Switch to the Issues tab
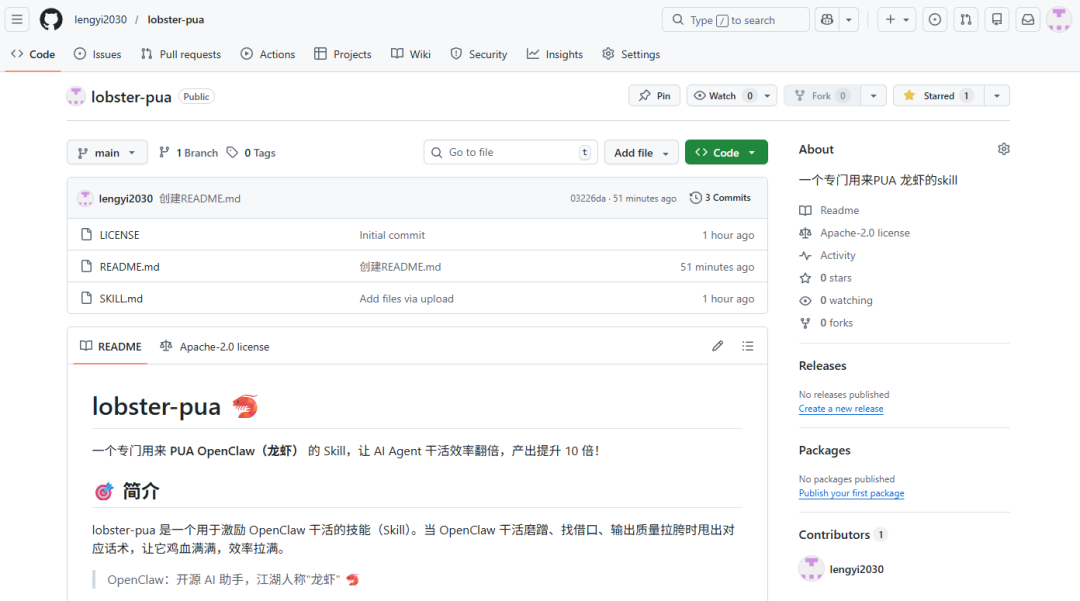Screen dimensions: 1080x601 98,54
